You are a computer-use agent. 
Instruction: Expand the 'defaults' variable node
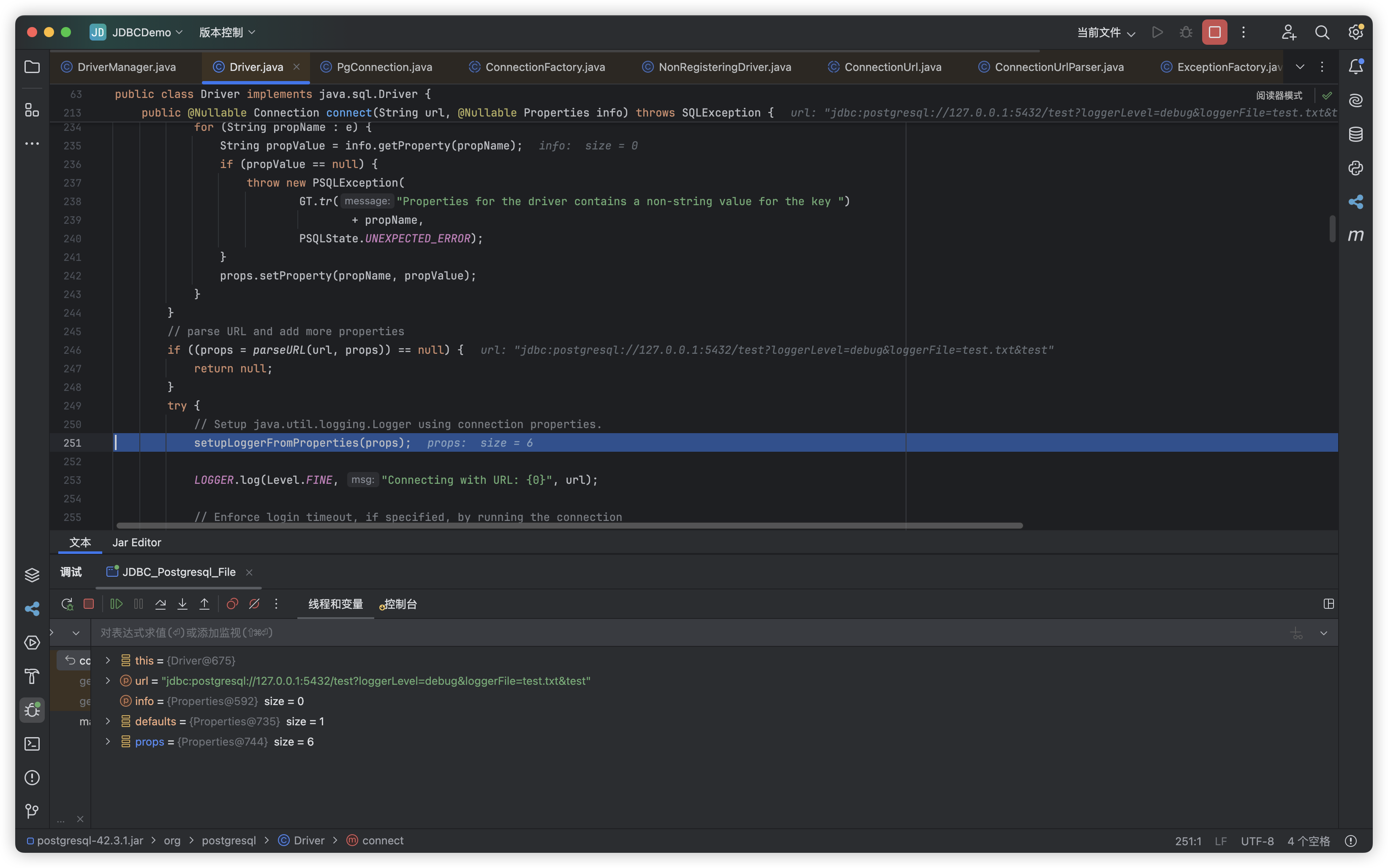(x=107, y=722)
